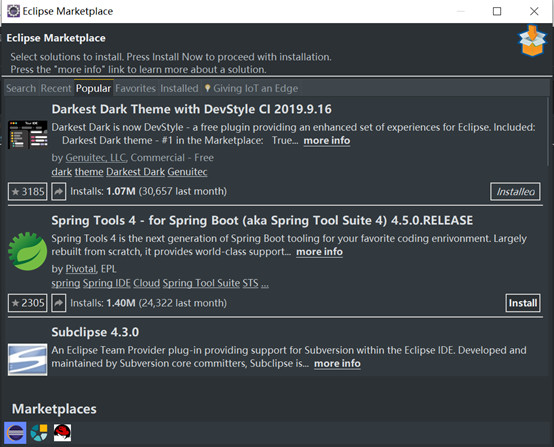Click the Spring Tools 4 title heading

(262, 220)
